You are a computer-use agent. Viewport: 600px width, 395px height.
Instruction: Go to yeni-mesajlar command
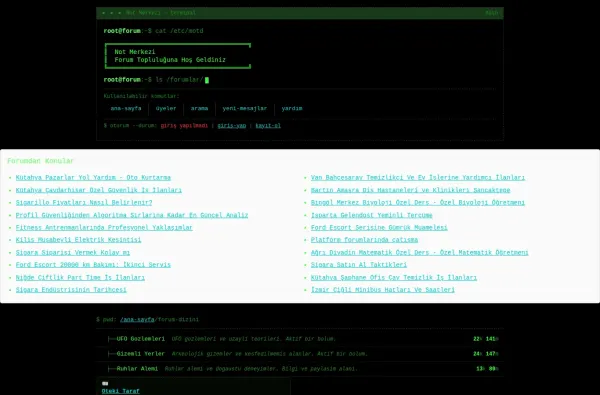point(245,109)
